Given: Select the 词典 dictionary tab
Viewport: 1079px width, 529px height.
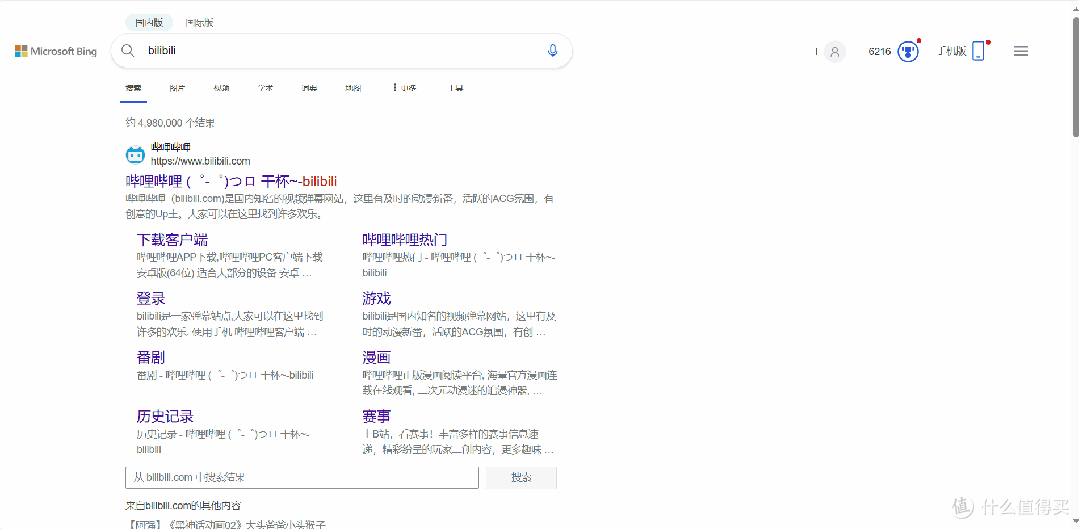Looking at the screenshot, I should point(309,88).
